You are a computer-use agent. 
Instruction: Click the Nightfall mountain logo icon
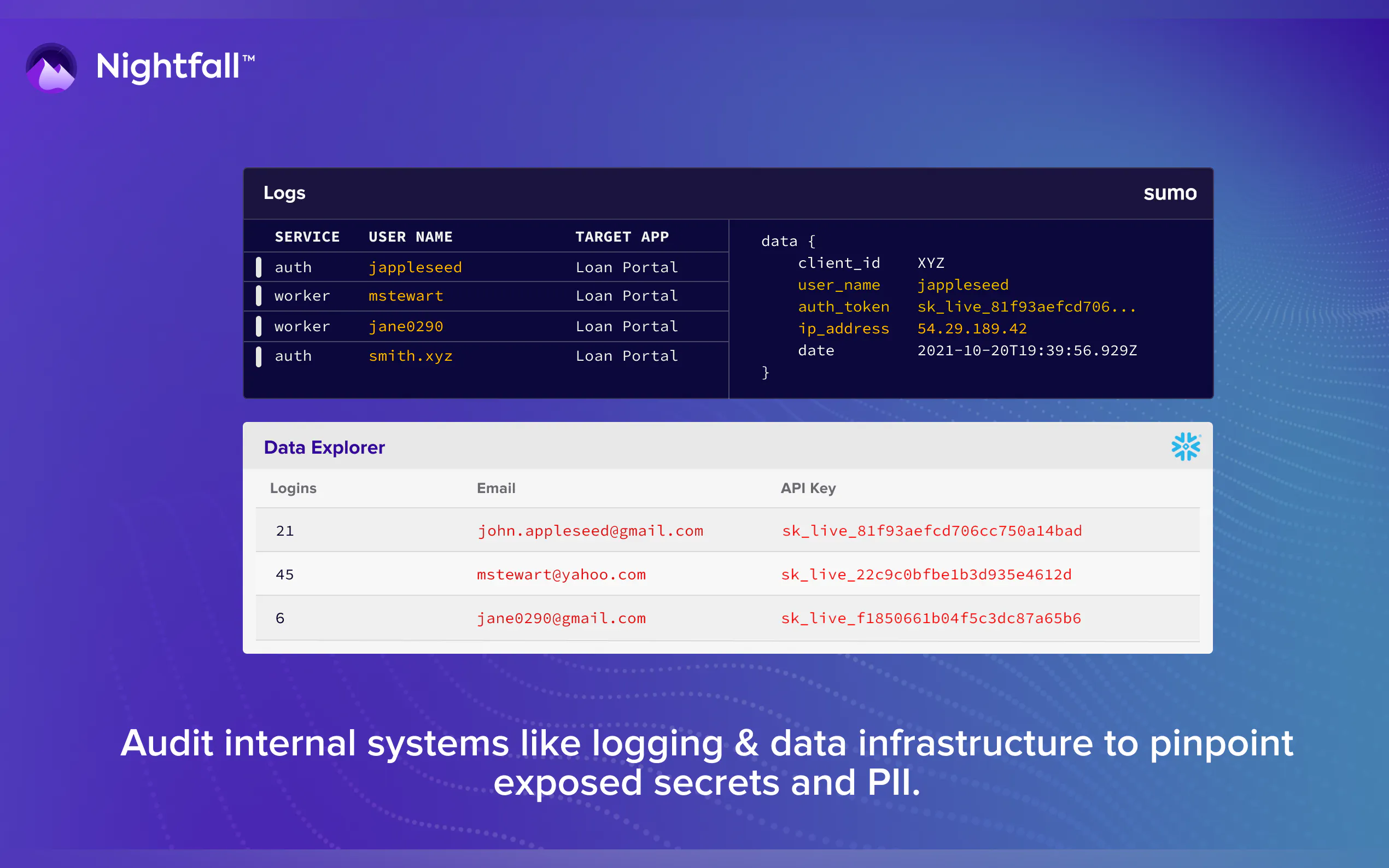click(52, 67)
